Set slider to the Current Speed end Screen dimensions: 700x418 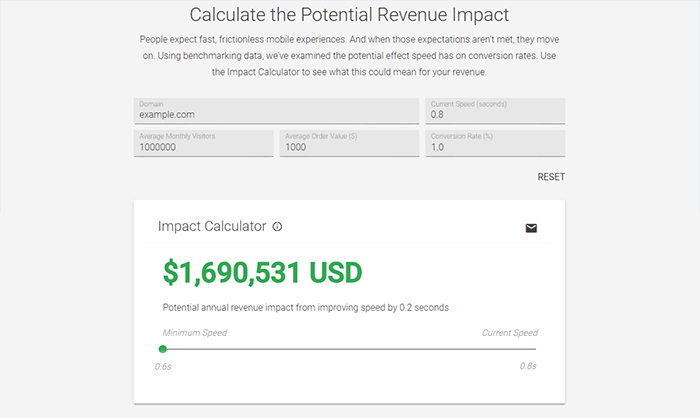(x=535, y=349)
